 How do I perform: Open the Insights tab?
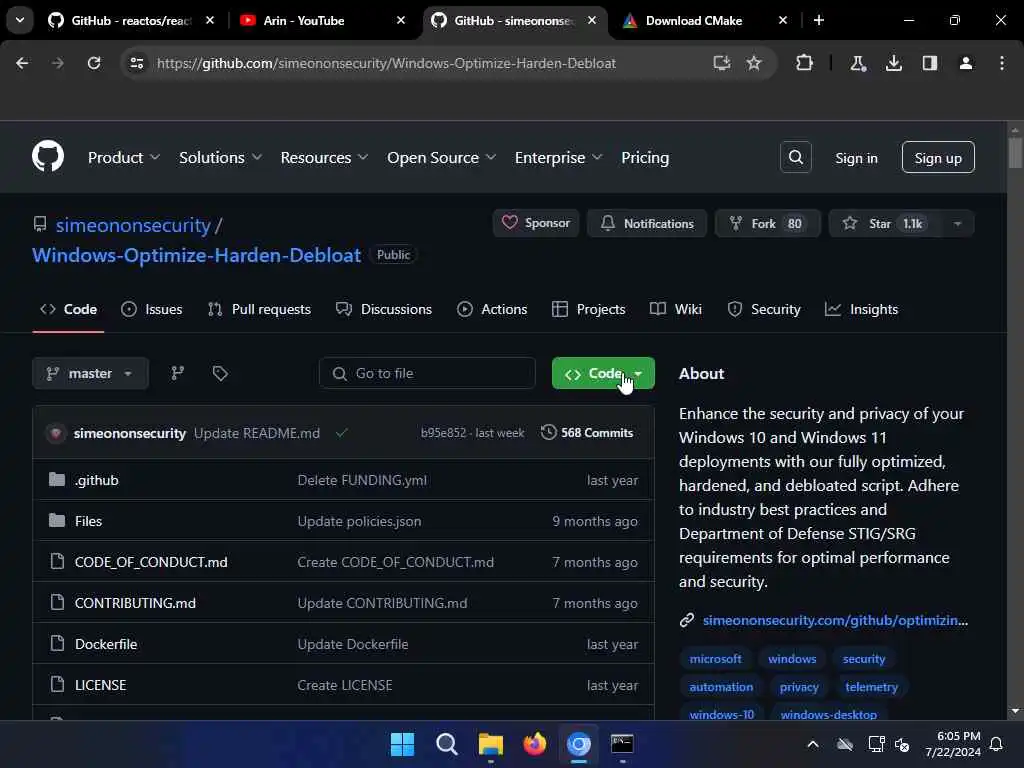tap(861, 309)
